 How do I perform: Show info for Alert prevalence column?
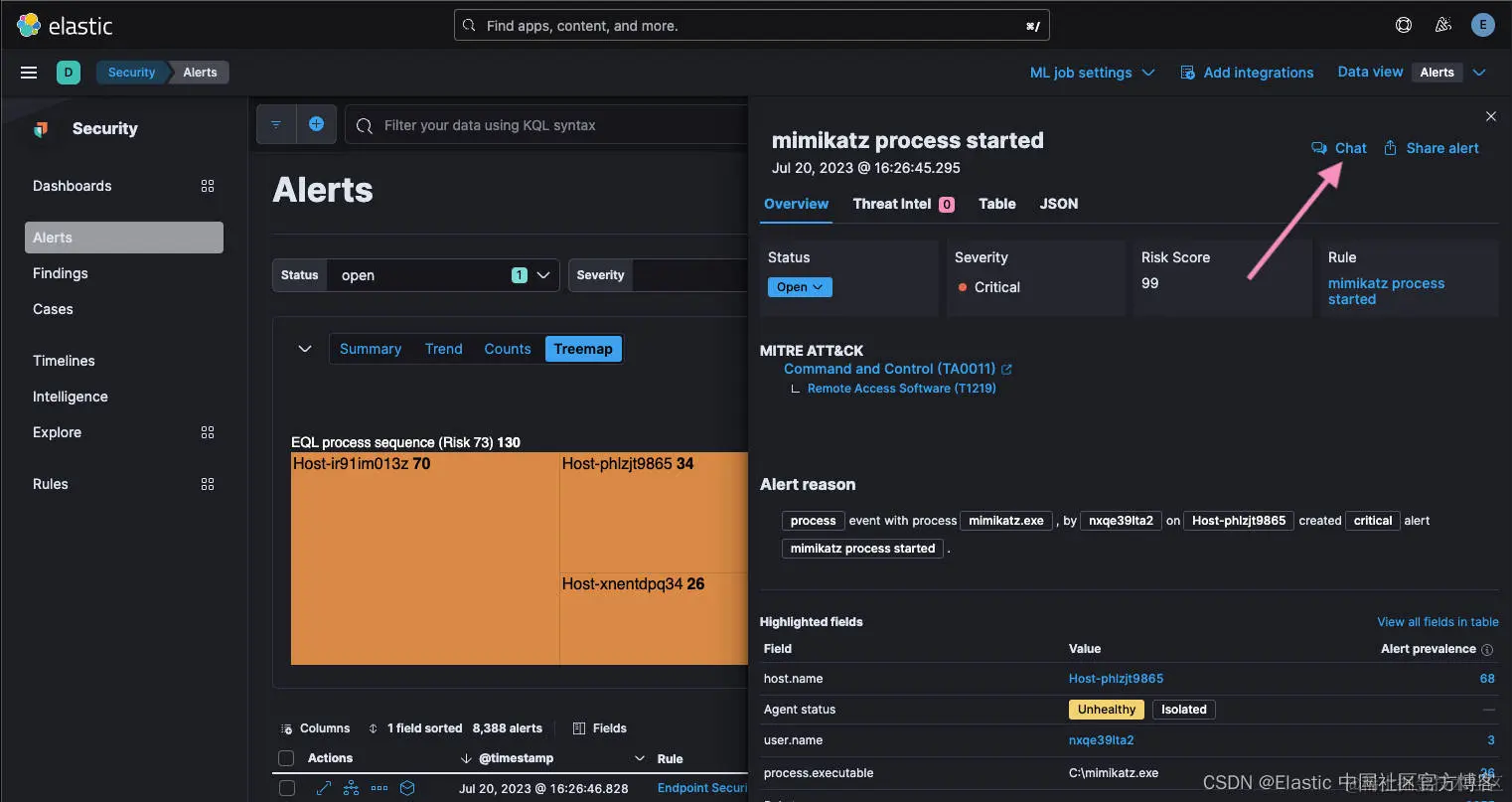(x=1487, y=650)
